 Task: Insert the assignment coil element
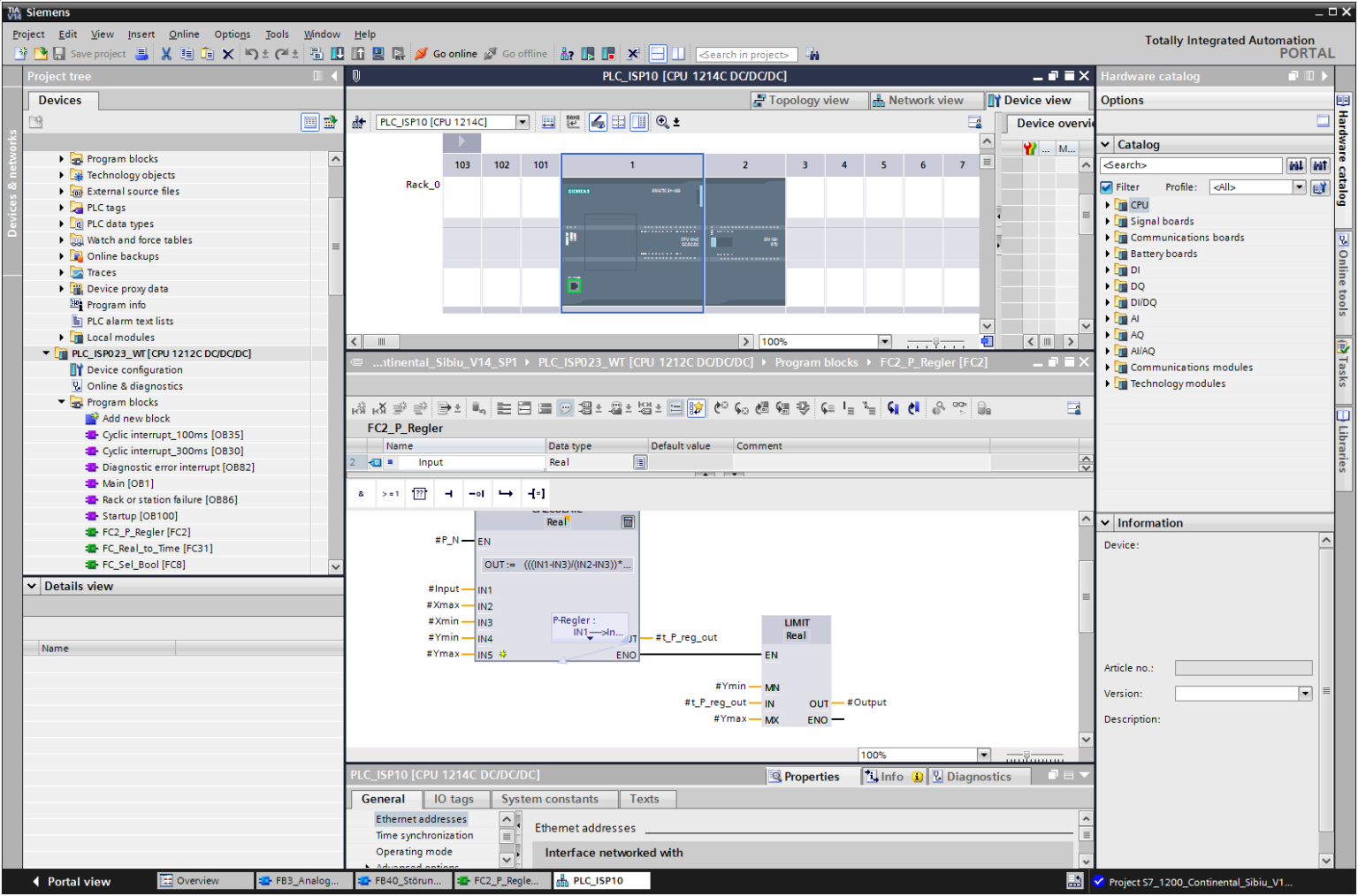coord(536,493)
